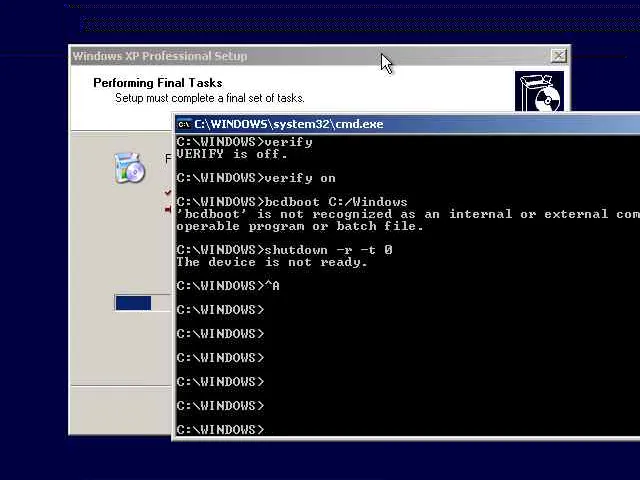Viewport: 640px width, 480px height.
Task: Click "The device is not ready." message
Action: pyautogui.click(x=272, y=262)
